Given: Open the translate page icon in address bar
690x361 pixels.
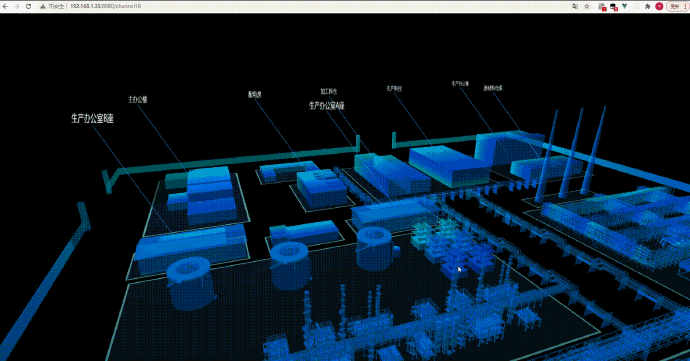Looking at the screenshot, I should click(x=575, y=7).
